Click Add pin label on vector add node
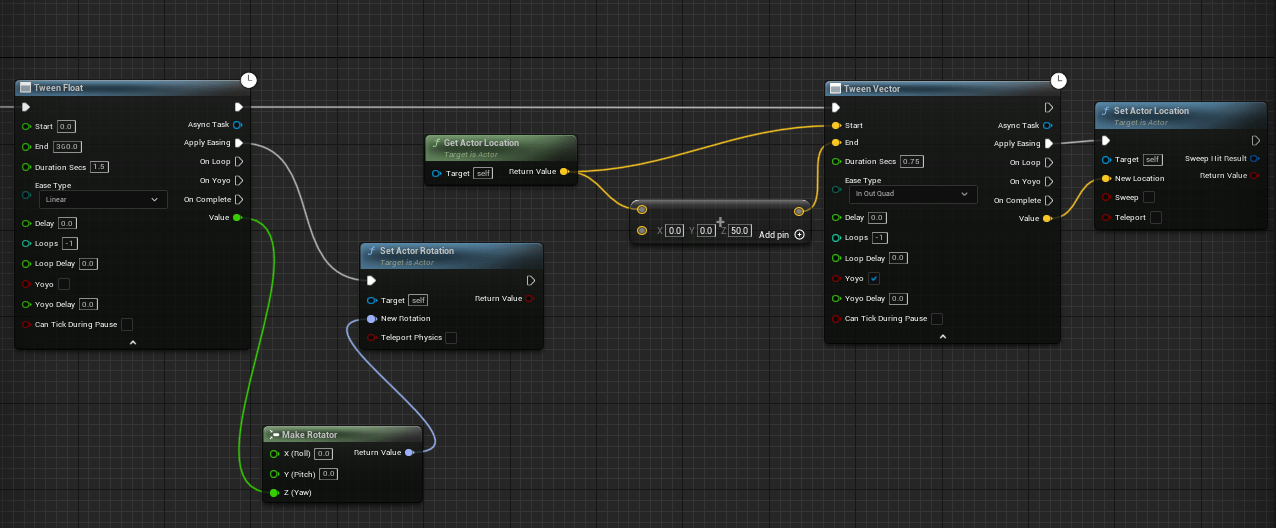The image size is (1276, 528). 775,234
